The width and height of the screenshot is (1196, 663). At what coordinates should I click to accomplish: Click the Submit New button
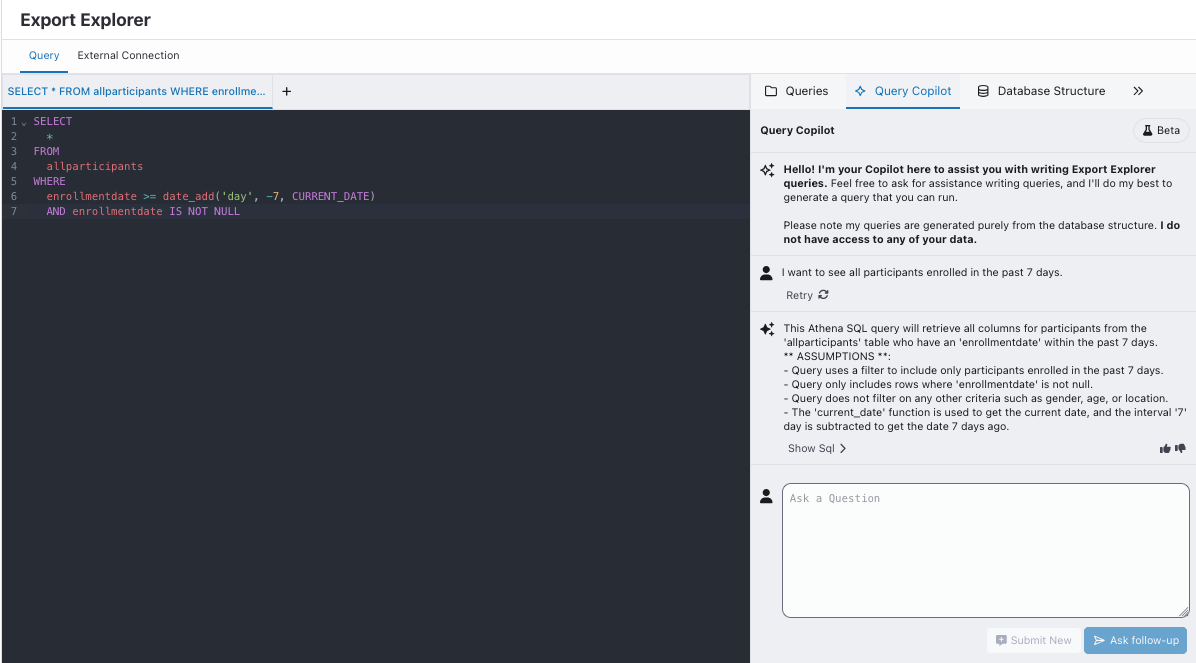pos(1033,640)
